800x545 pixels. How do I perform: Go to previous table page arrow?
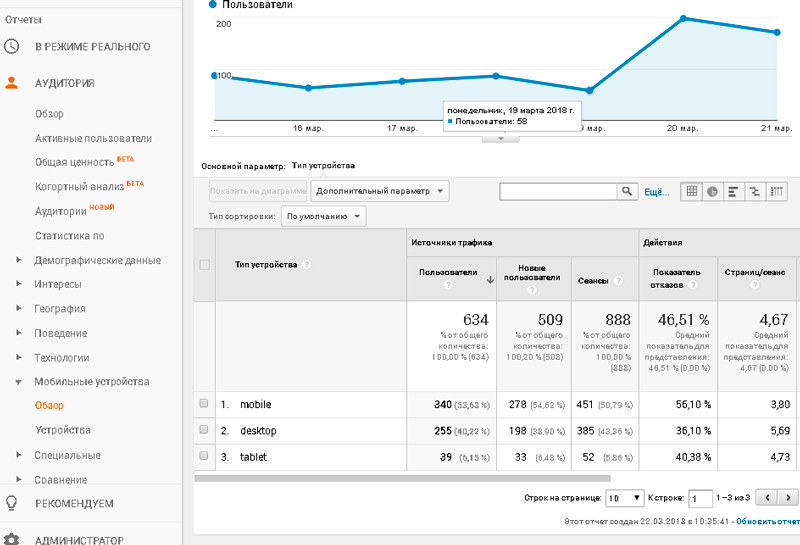tap(766, 497)
